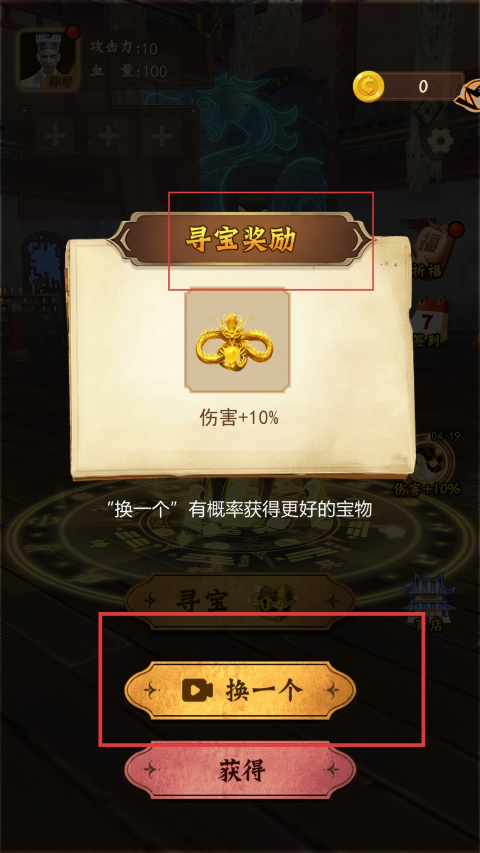This screenshot has width=480, height=853.
Task: Tap the gold coin currency icon
Action: click(368, 87)
